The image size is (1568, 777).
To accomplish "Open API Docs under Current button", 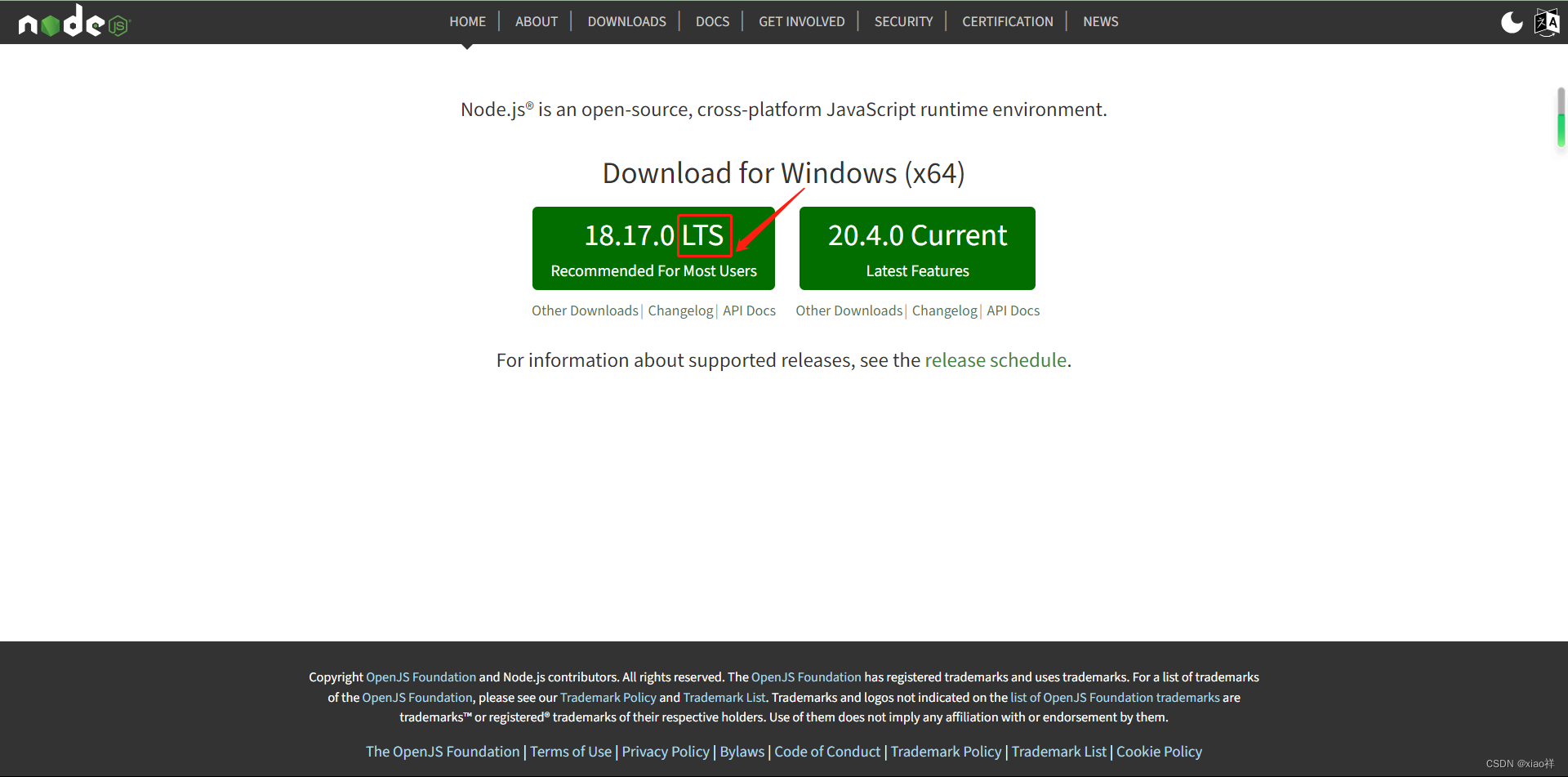I will pos(1013,310).
